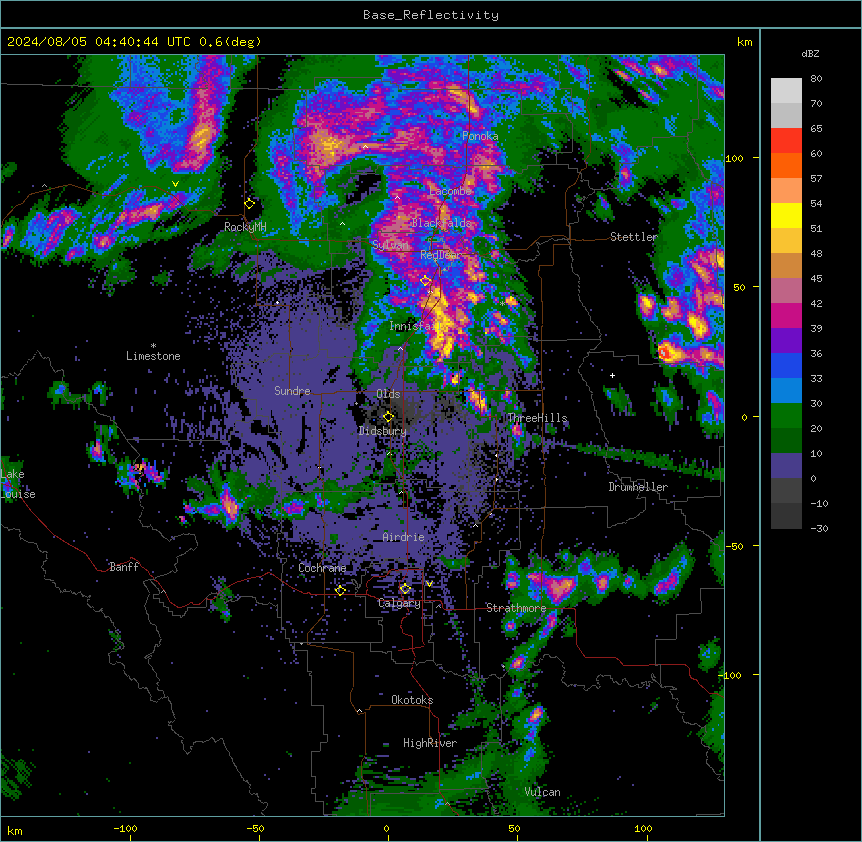This screenshot has width=862, height=842.
Task: Click the yellow diamond marker between Olds and Didsbury
Action: click(x=388, y=417)
